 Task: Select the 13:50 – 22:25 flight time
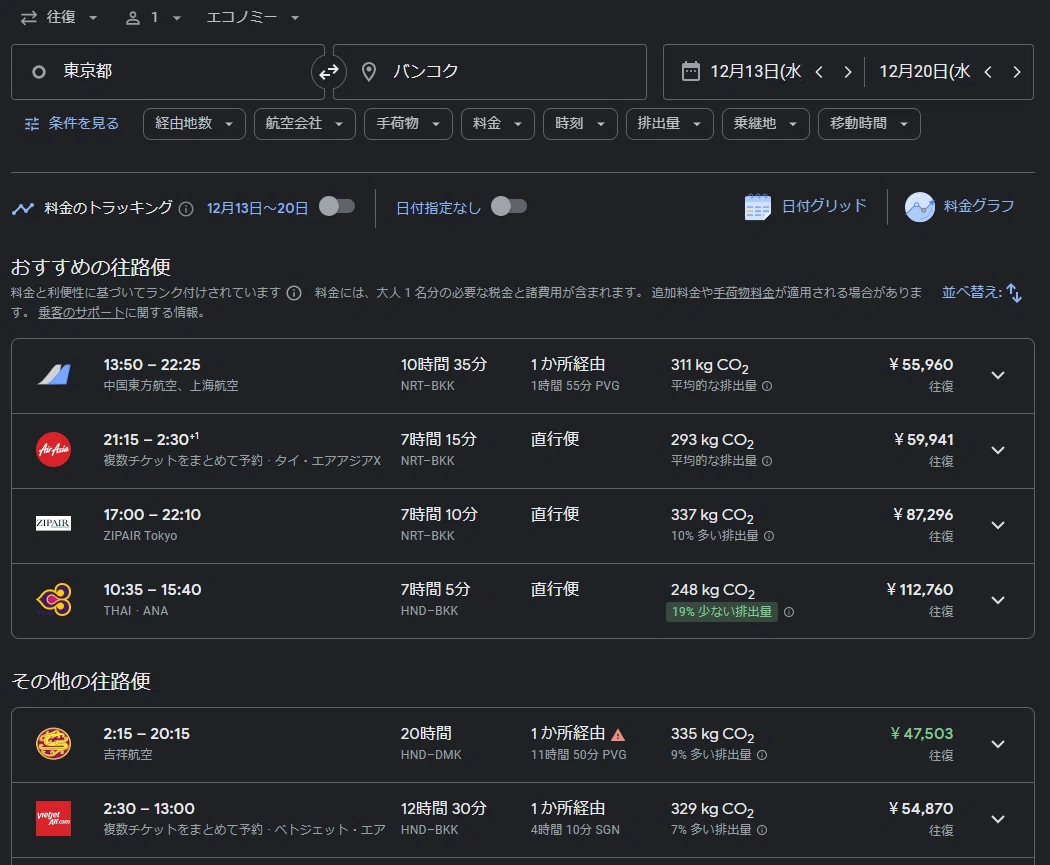tap(152, 365)
